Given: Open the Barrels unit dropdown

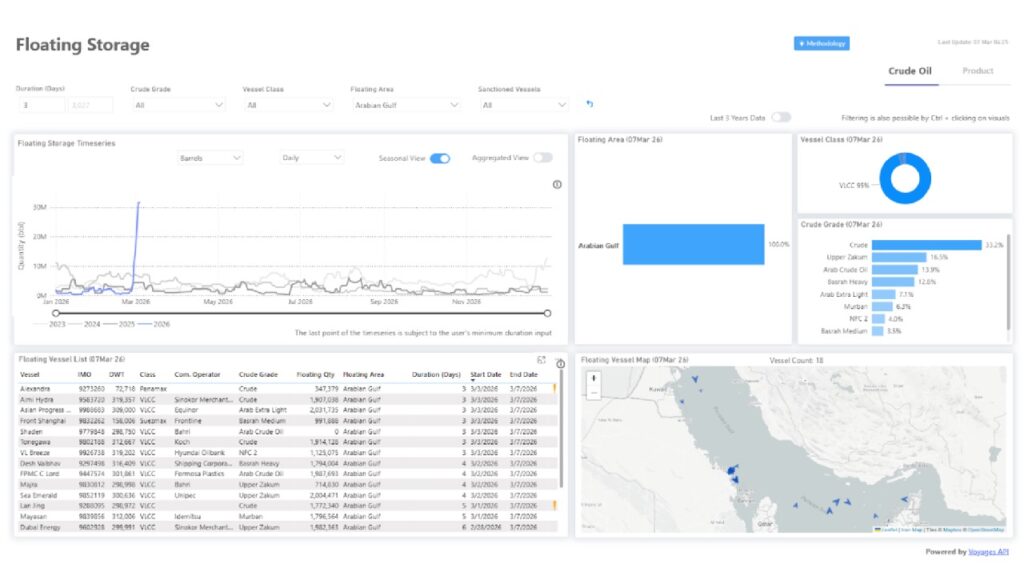Looking at the screenshot, I should tap(209, 158).
